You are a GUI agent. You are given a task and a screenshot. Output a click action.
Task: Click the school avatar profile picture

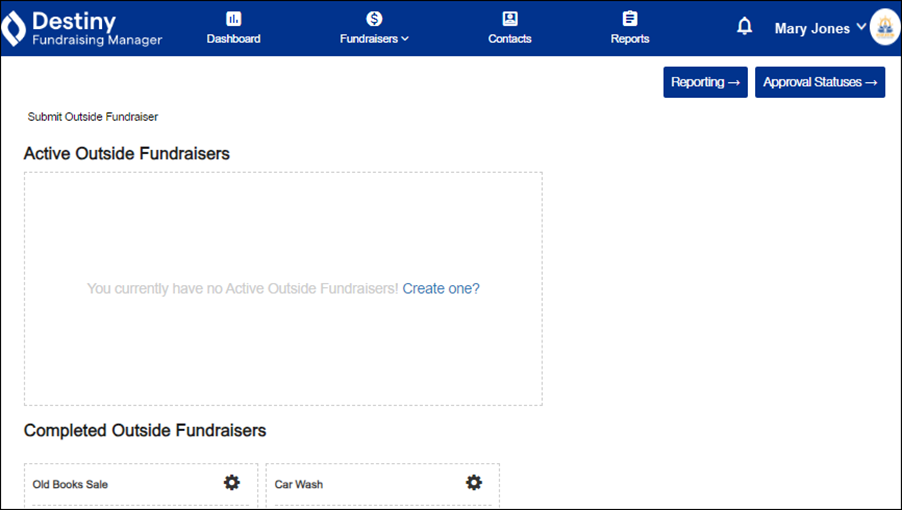point(885,28)
